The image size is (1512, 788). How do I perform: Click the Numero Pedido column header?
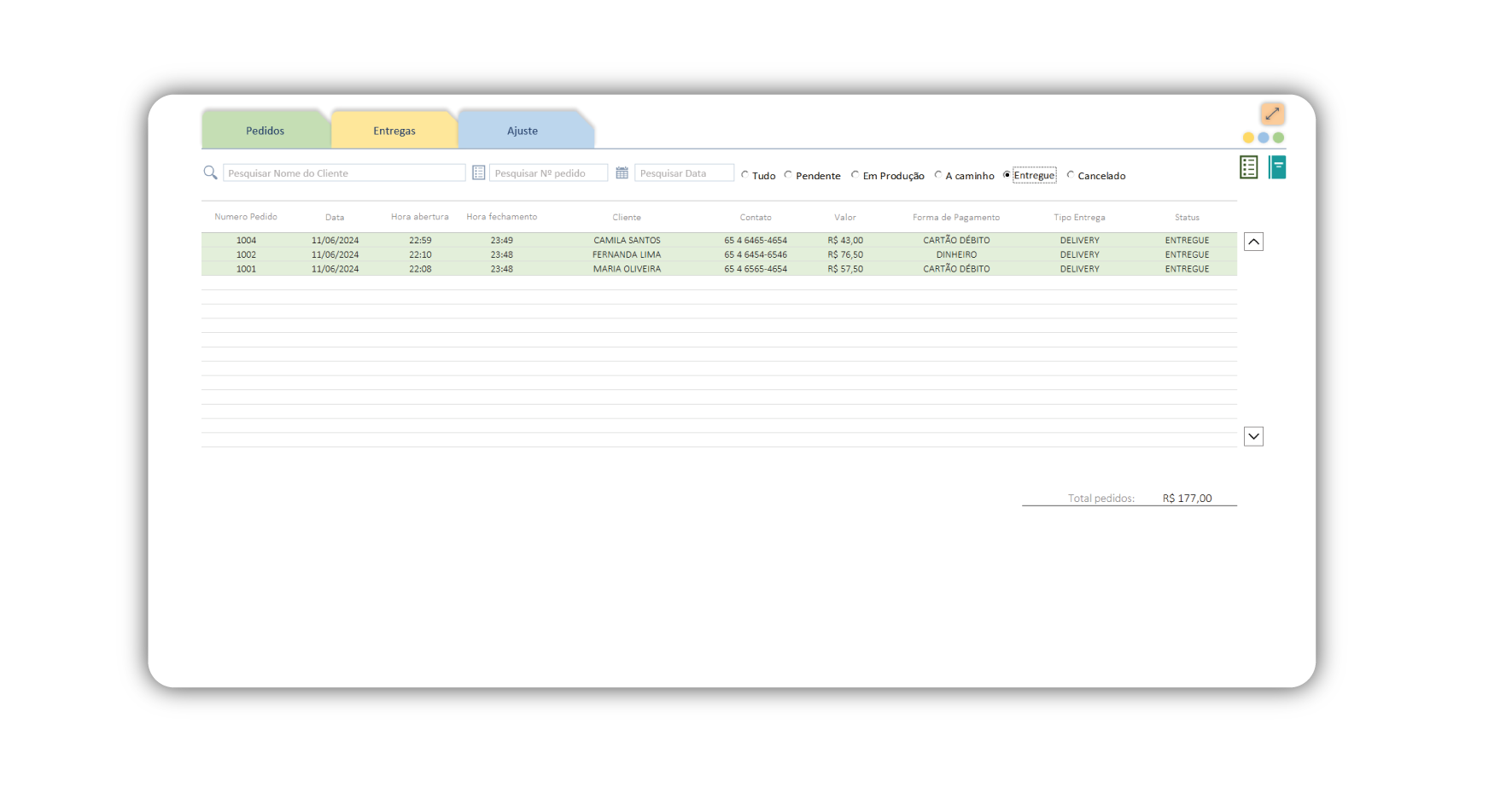[x=246, y=217]
